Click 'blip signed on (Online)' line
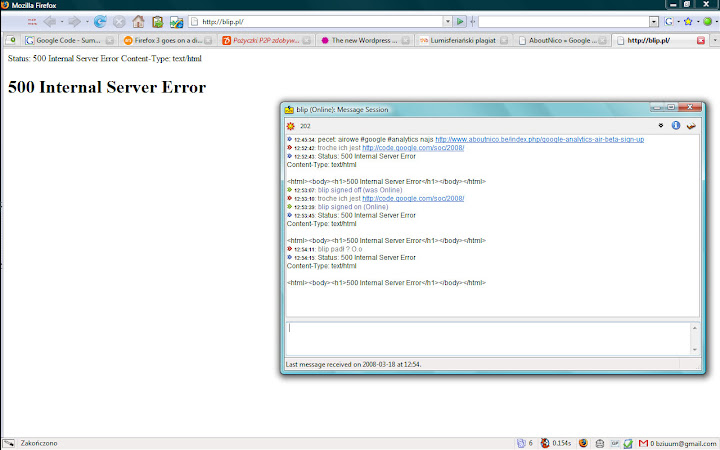 353,207
